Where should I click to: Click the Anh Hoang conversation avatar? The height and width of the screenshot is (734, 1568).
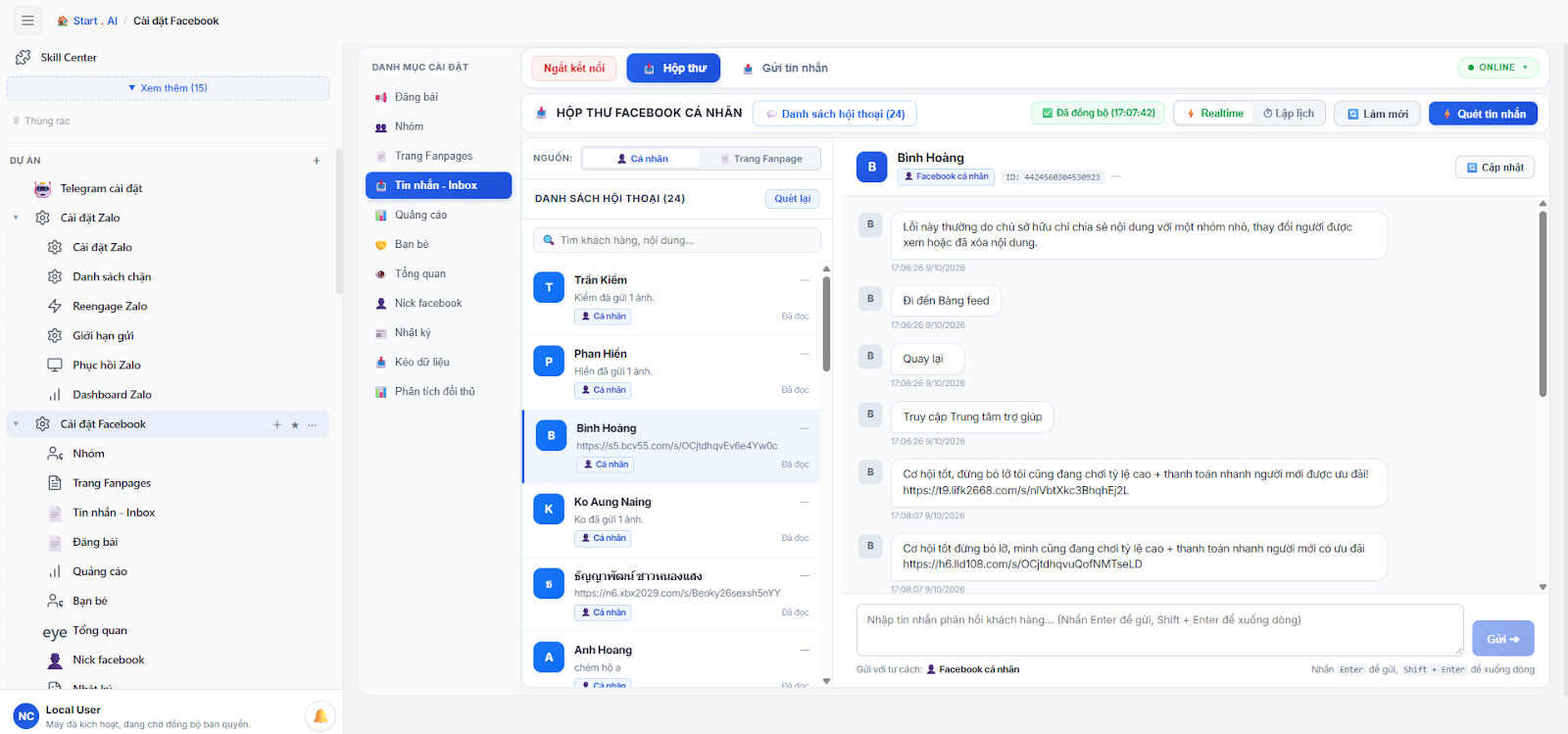[549, 658]
